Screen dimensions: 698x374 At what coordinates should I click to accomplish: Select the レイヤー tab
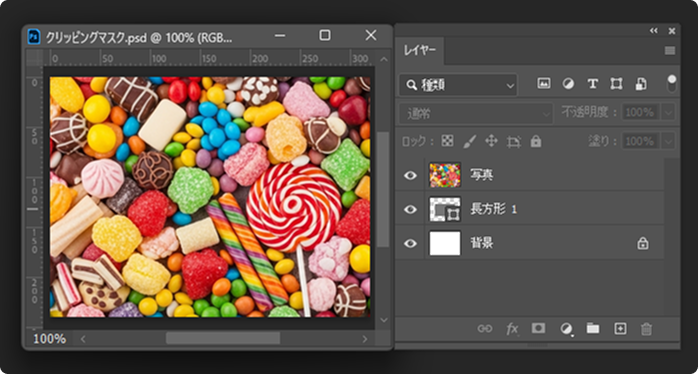click(420, 51)
